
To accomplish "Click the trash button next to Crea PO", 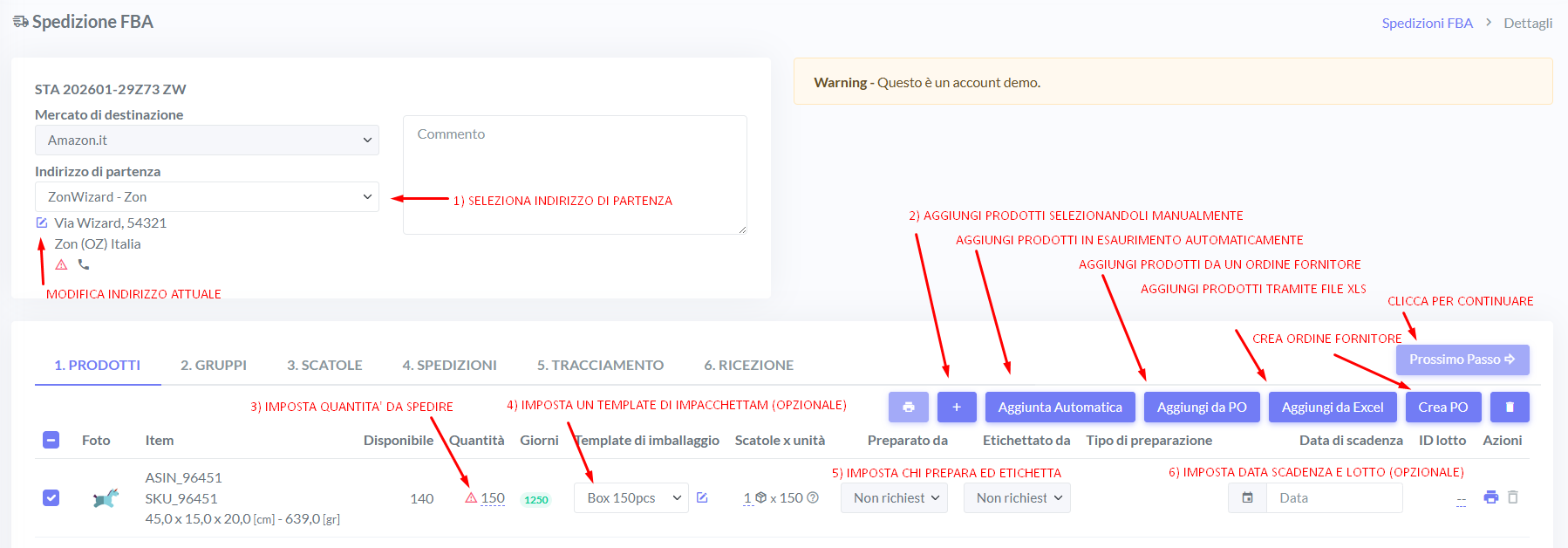I will [x=1509, y=408].
